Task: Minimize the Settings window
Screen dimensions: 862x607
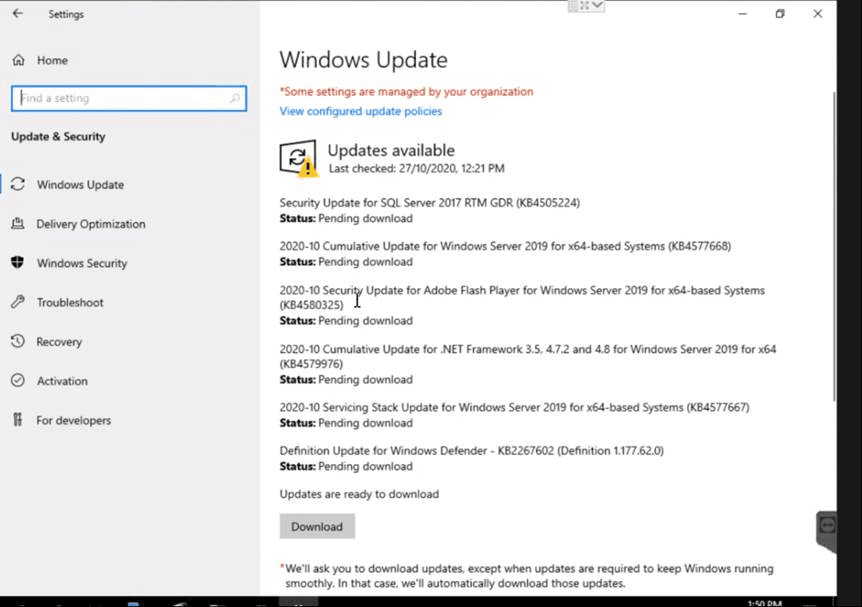Action: click(743, 14)
